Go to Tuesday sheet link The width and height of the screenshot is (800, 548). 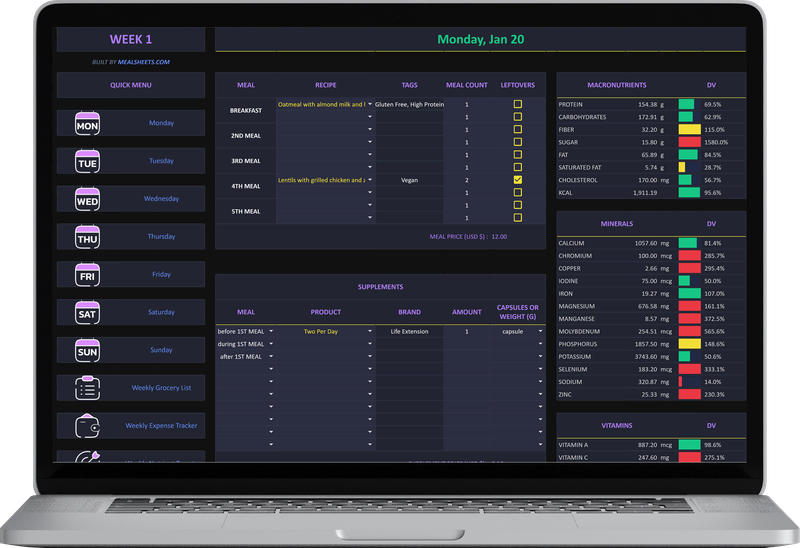161,161
